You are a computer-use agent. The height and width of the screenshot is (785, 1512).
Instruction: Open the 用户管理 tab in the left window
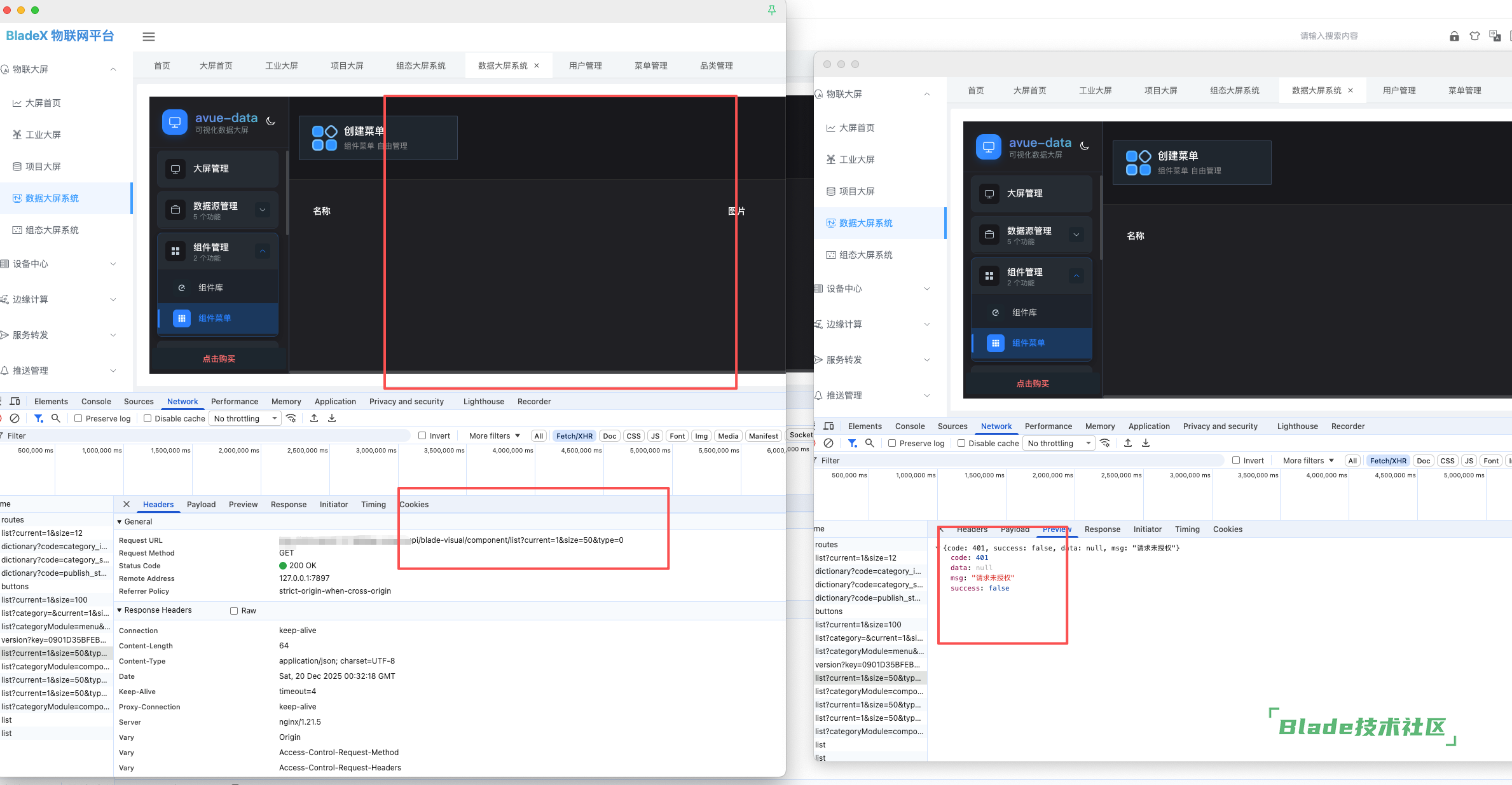point(585,65)
